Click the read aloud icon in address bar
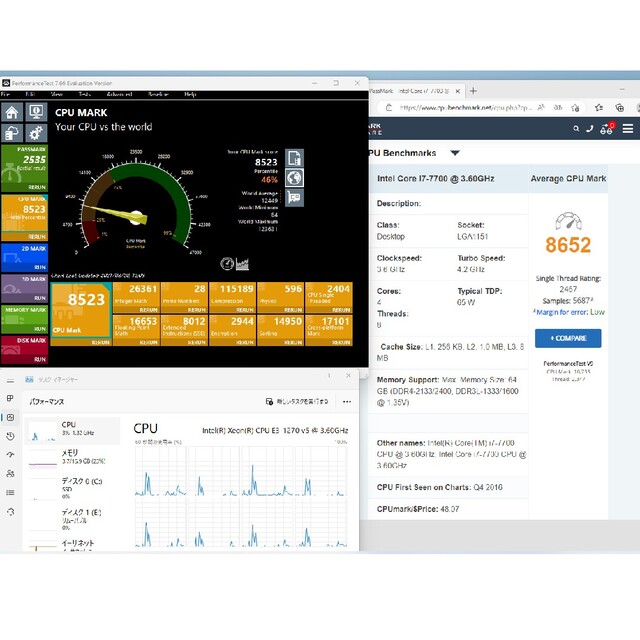Image resolution: width=640 pixels, height=640 pixels. click(x=541, y=107)
